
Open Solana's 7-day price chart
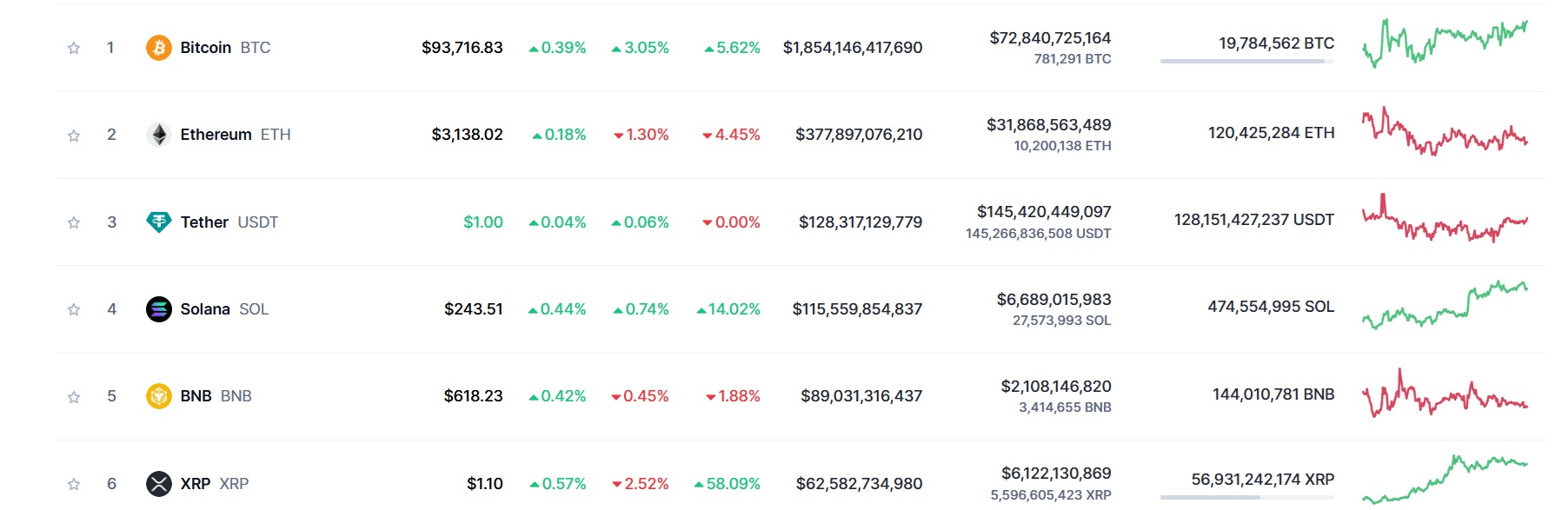pos(1445,305)
